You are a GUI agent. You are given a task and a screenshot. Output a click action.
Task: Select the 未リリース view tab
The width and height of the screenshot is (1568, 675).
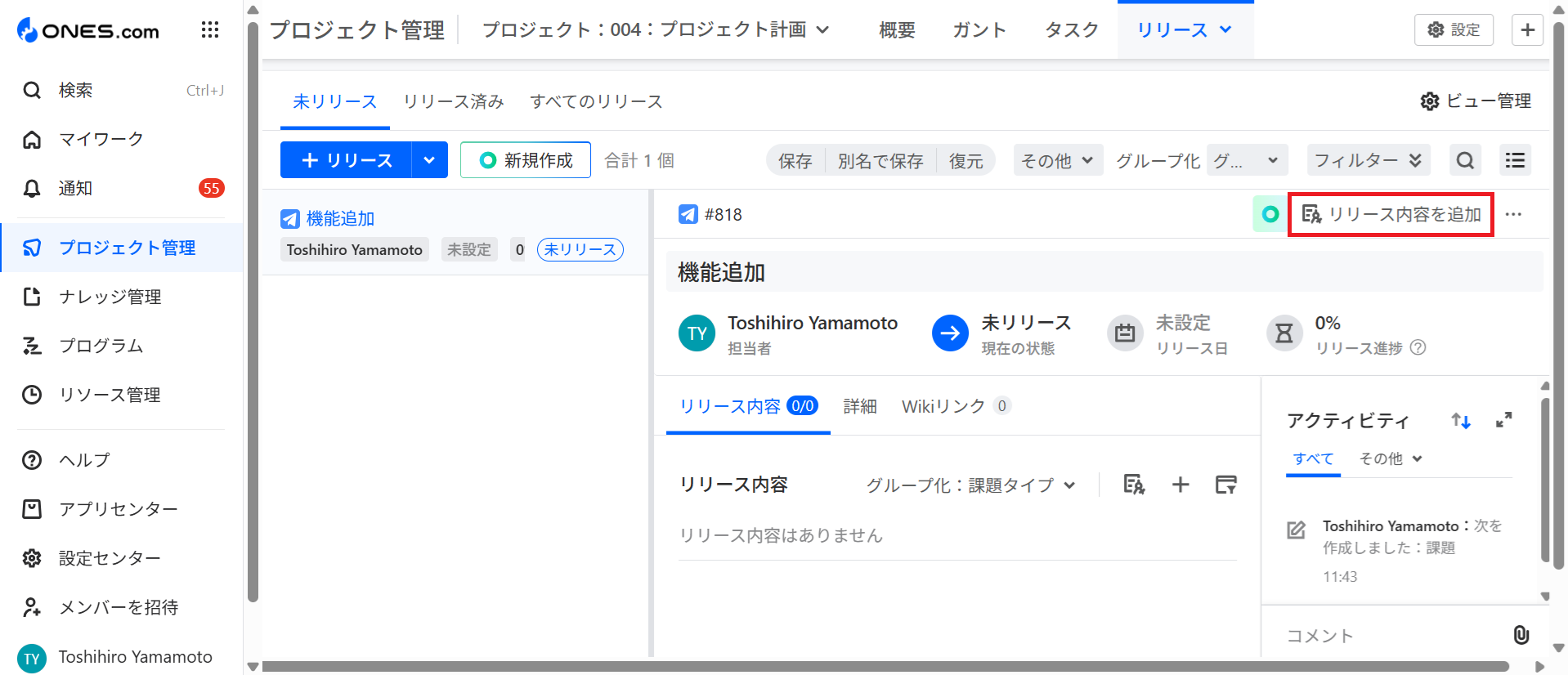coord(334,102)
